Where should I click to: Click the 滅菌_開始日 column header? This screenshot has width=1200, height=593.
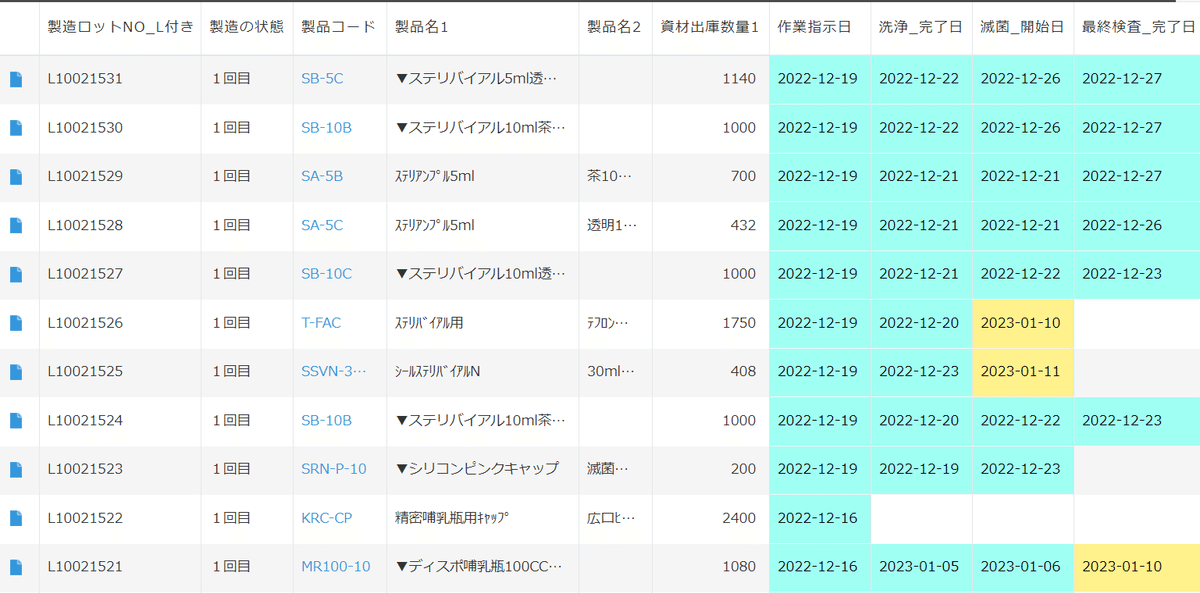coord(1021,27)
